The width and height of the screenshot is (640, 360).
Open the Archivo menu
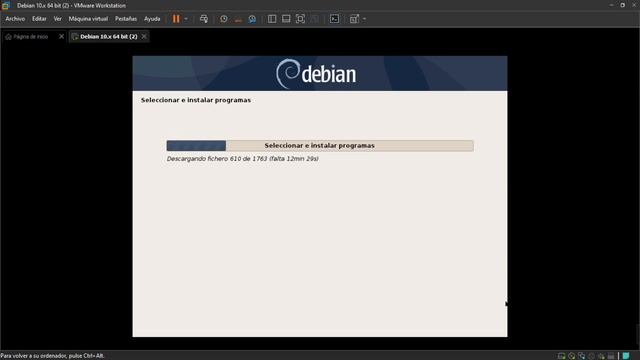15,19
